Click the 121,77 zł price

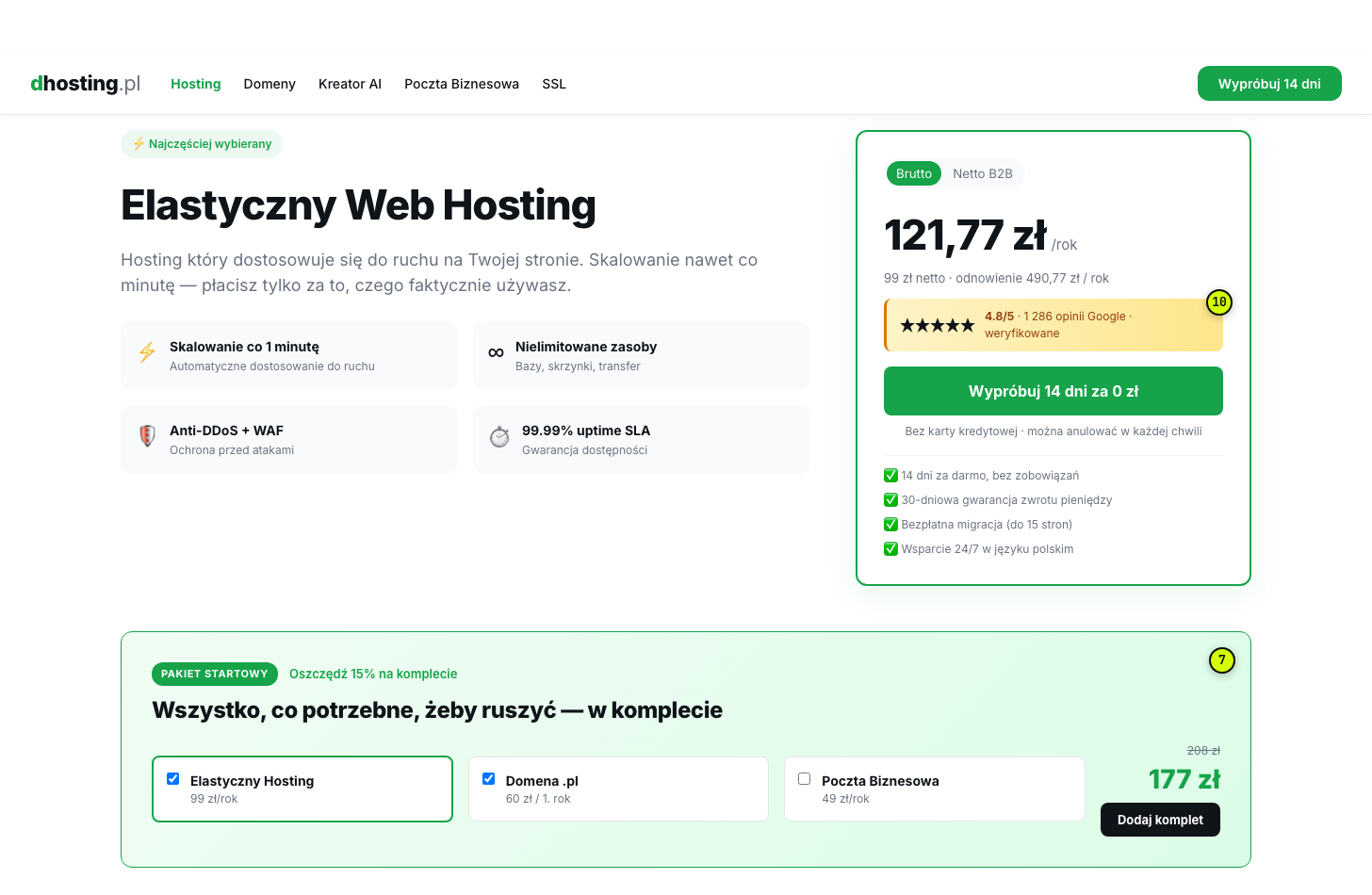(x=965, y=236)
